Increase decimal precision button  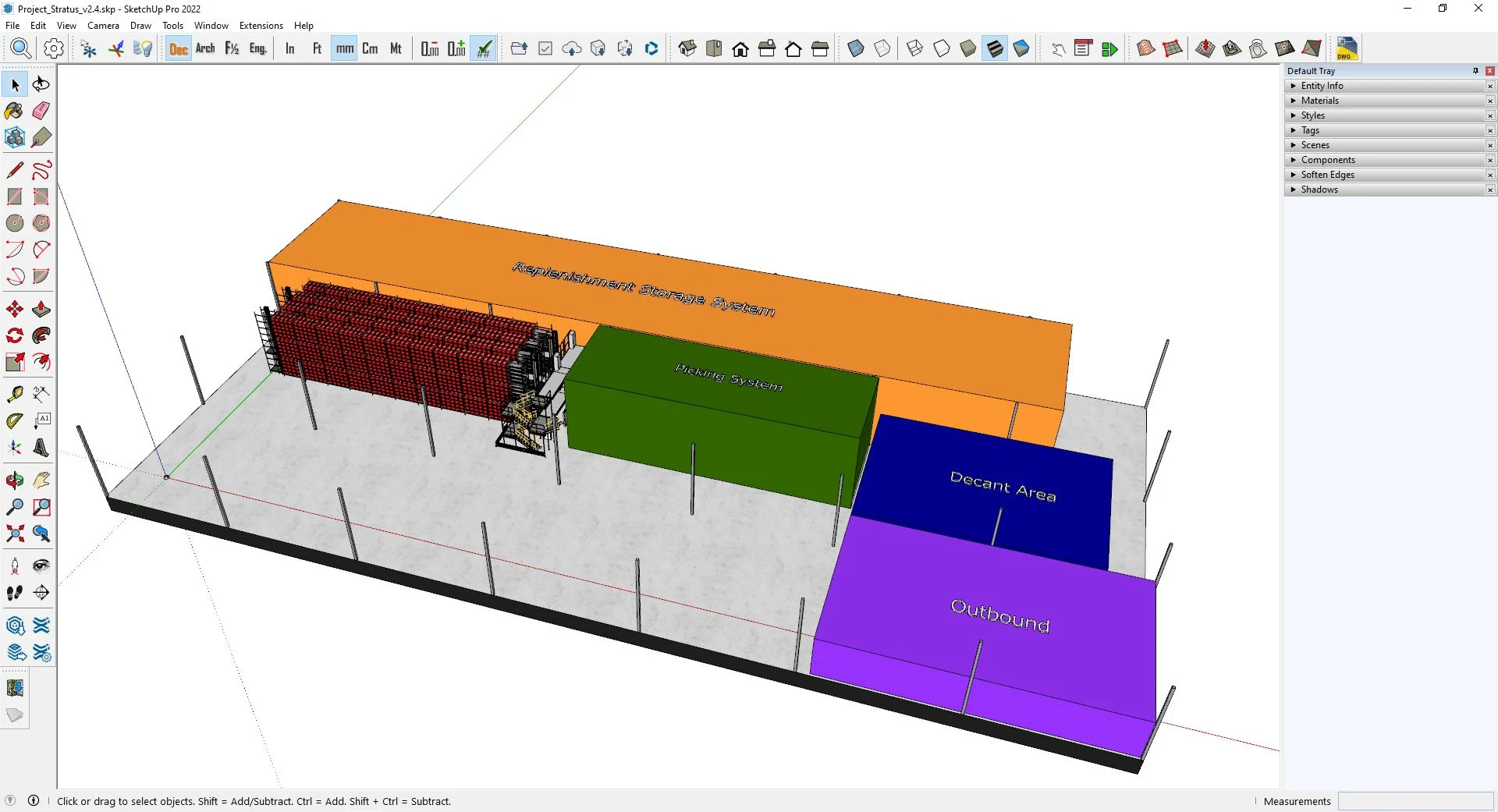pos(456,48)
